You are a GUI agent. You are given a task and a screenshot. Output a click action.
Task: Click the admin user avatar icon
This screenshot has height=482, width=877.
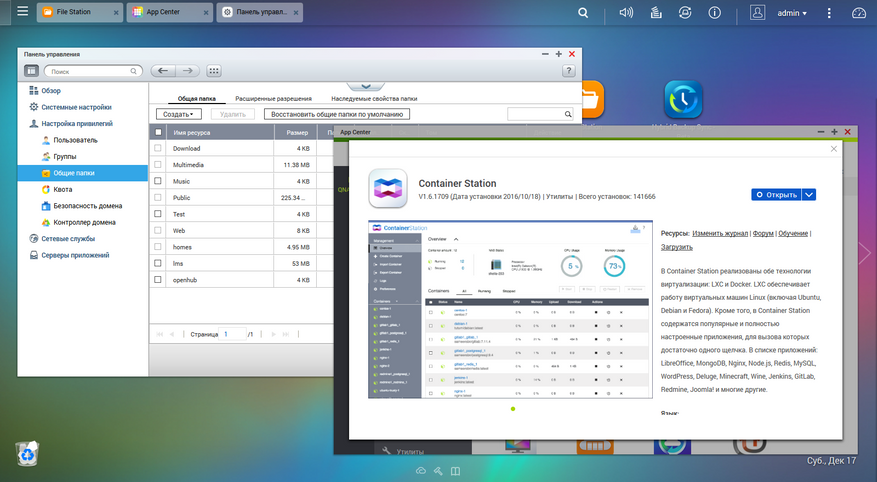coord(757,12)
